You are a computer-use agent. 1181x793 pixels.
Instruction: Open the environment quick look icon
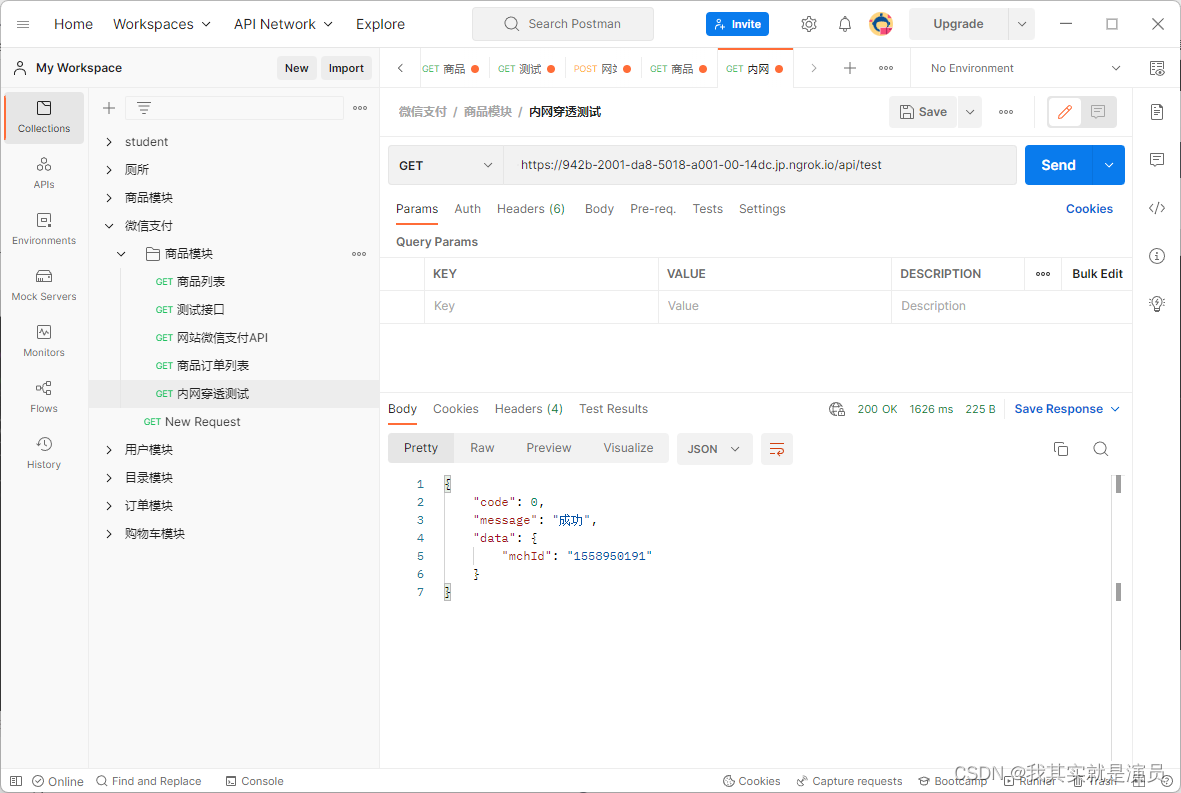pyautogui.click(x=1157, y=69)
